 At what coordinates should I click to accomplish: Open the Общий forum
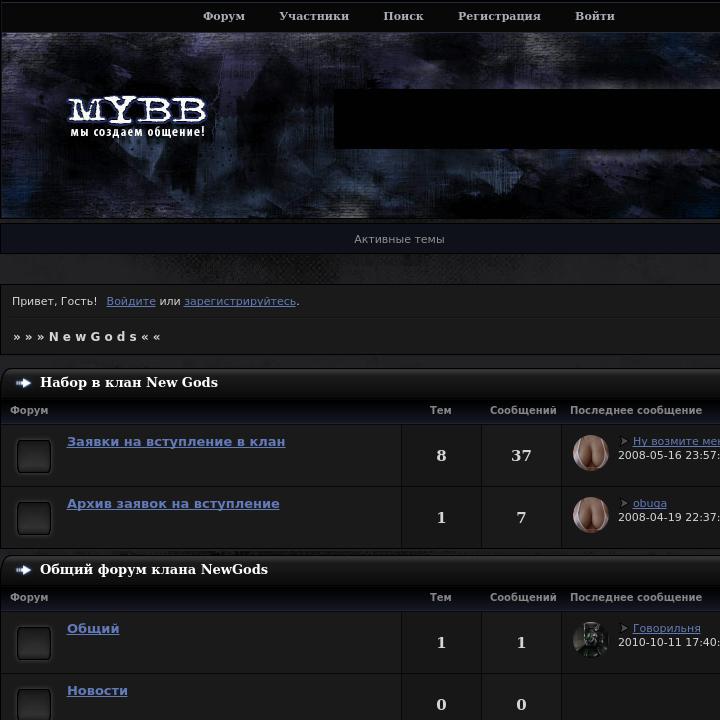coord(93,628)
